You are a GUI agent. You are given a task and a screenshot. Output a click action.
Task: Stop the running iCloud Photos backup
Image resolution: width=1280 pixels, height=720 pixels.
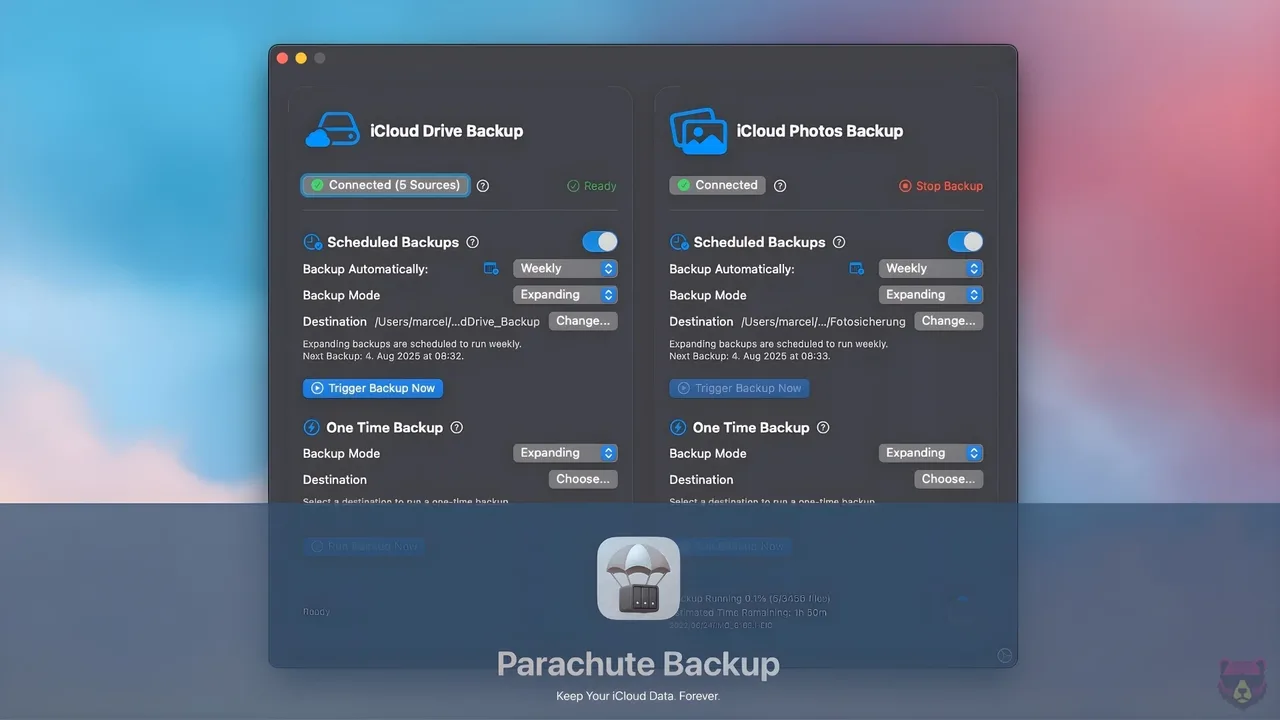940,185
